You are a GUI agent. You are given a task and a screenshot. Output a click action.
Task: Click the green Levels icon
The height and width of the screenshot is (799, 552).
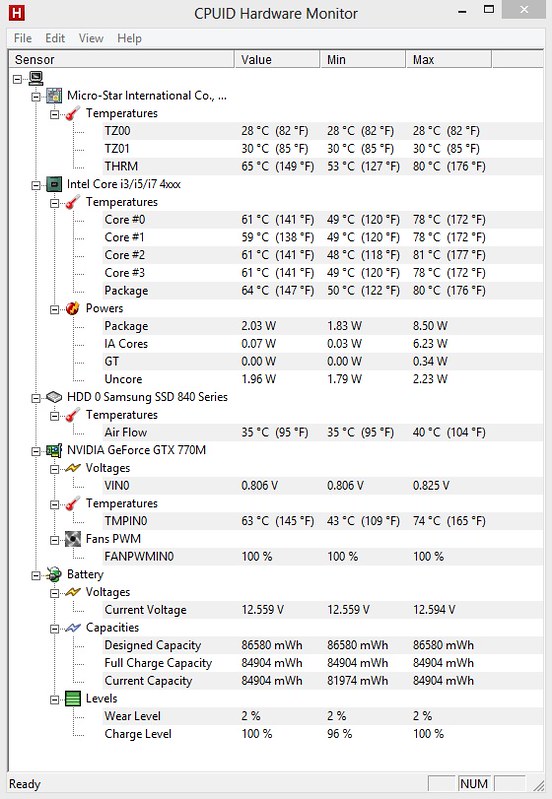tap(73, 698)
